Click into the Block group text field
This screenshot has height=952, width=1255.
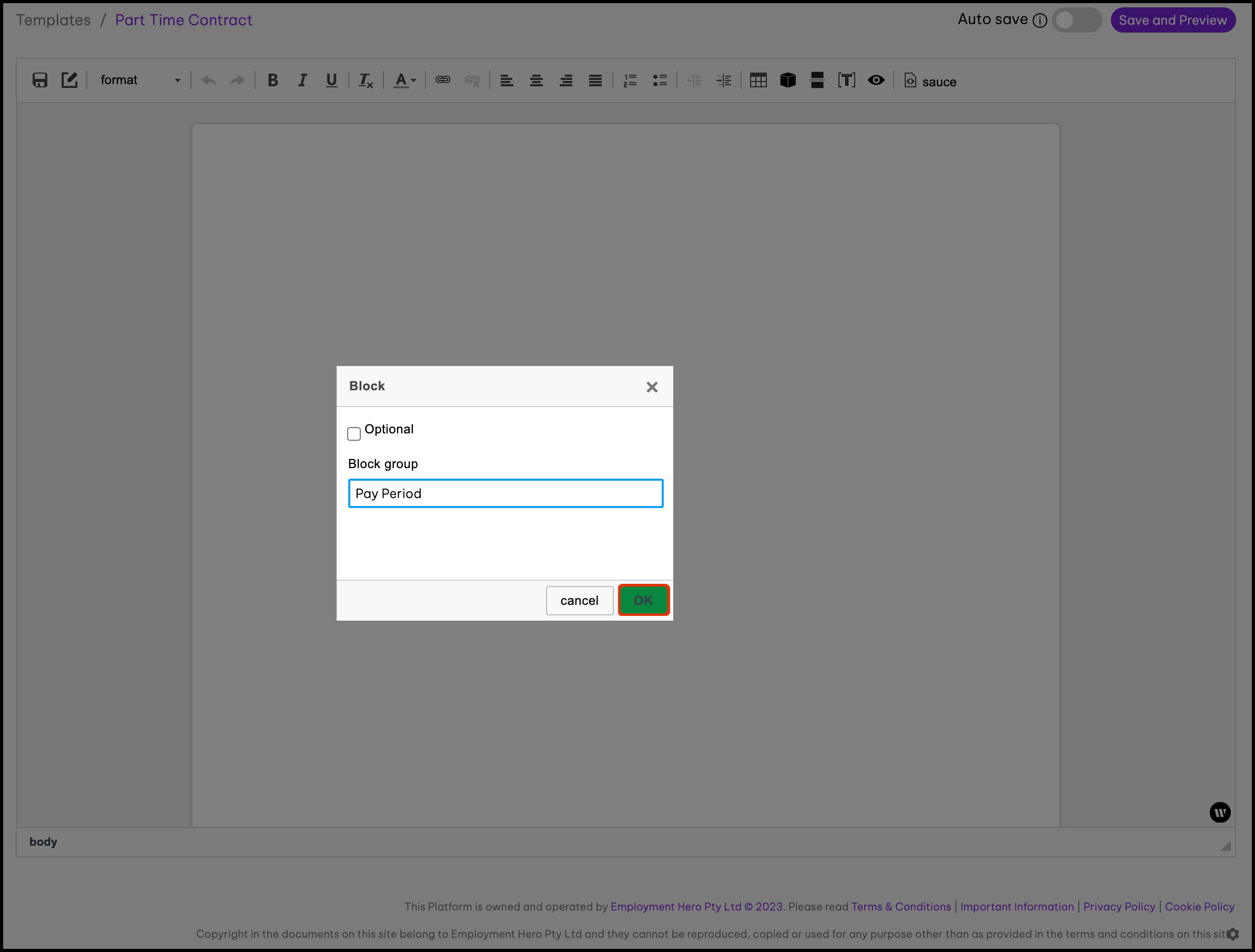coord(505,493)
